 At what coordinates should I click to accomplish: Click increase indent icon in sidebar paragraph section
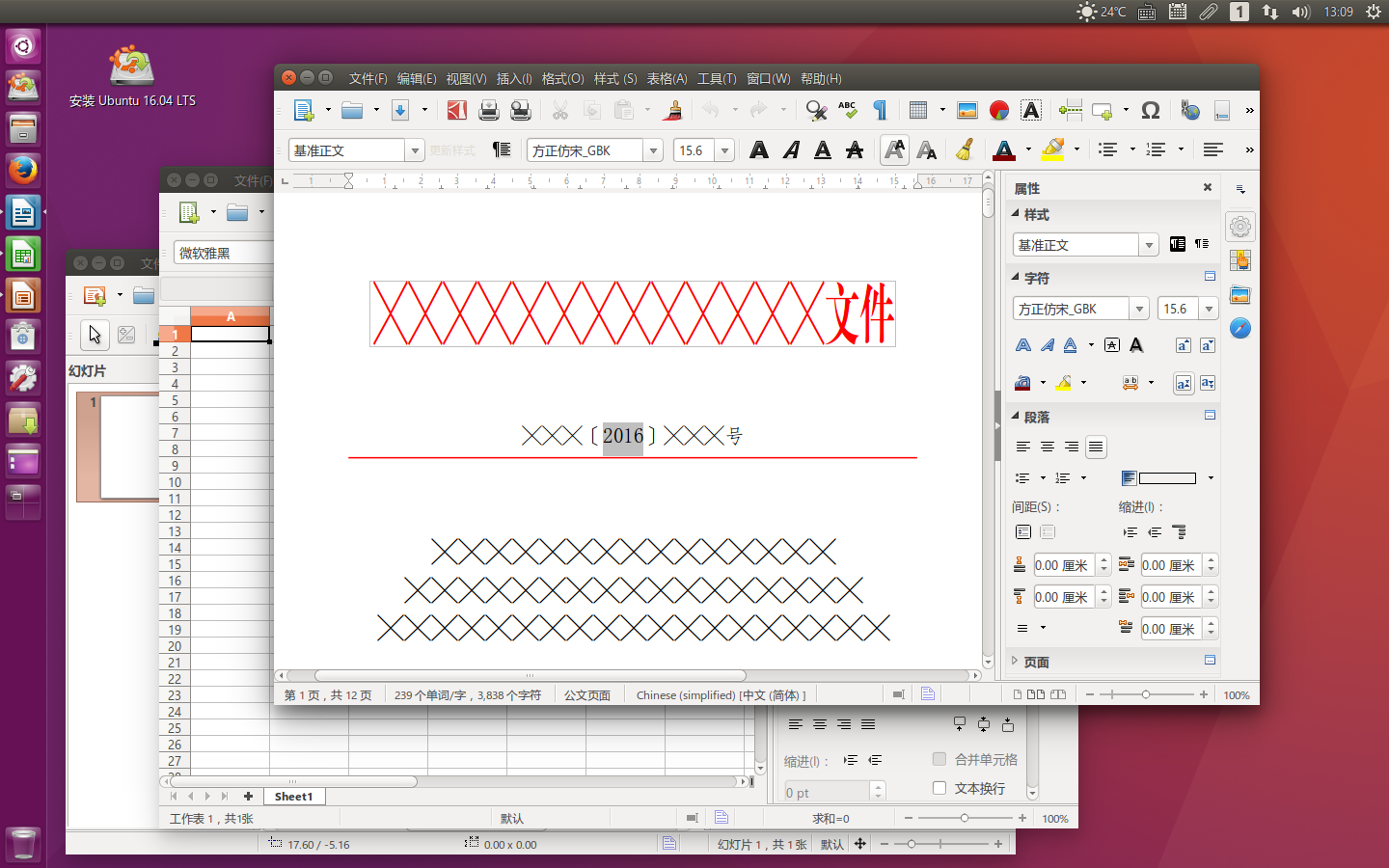point(1130,532)
